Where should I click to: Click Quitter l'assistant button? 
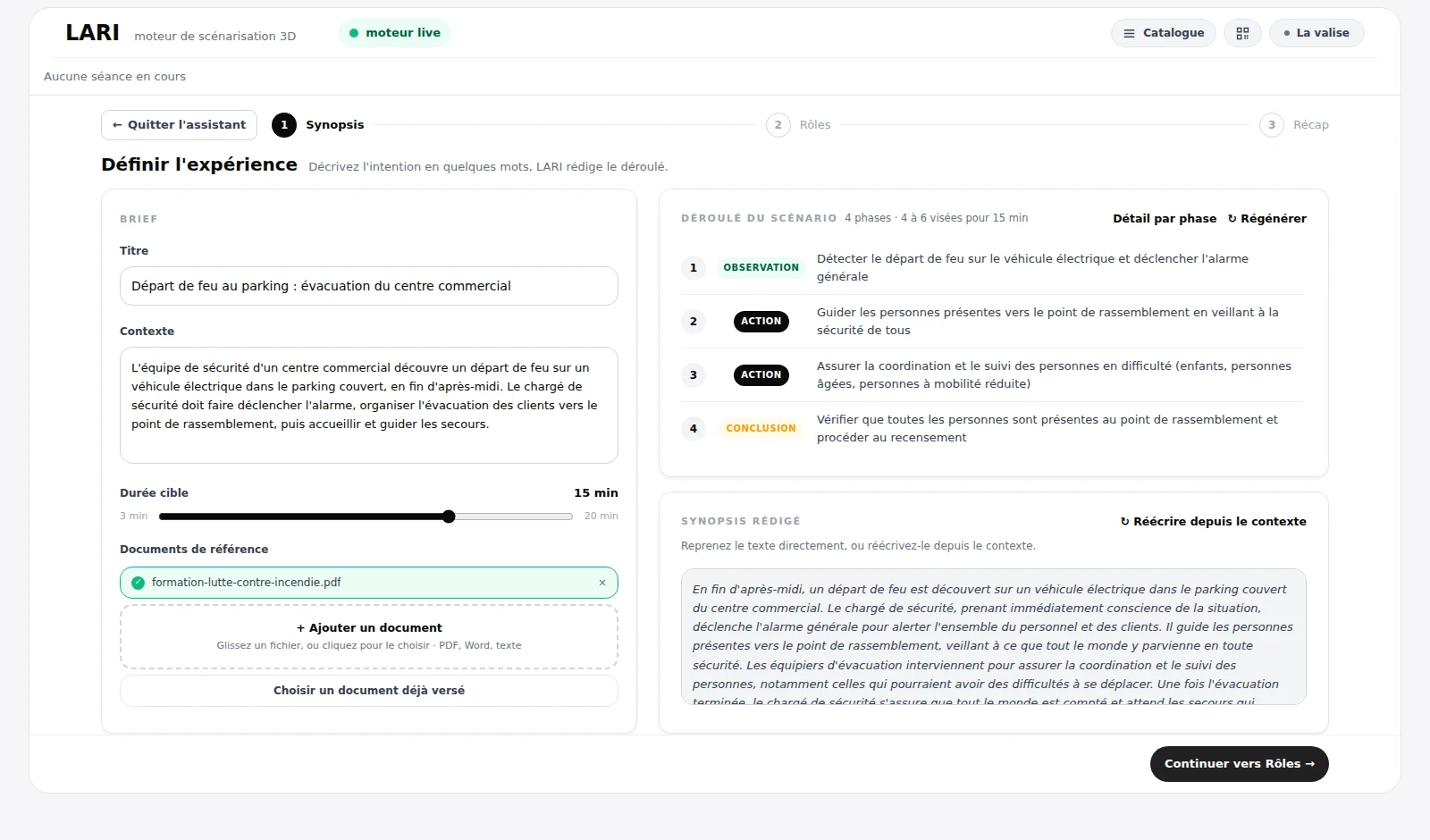179,125
